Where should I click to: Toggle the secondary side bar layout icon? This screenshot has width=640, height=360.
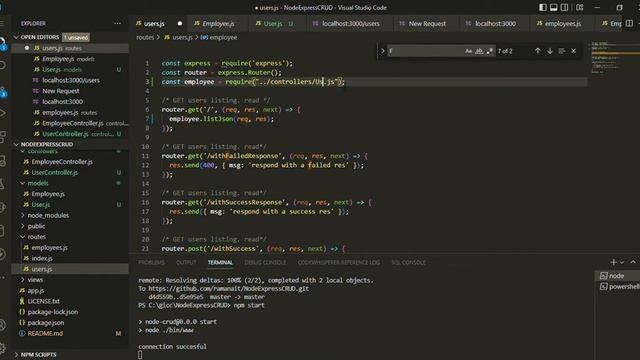coord(564,7)
